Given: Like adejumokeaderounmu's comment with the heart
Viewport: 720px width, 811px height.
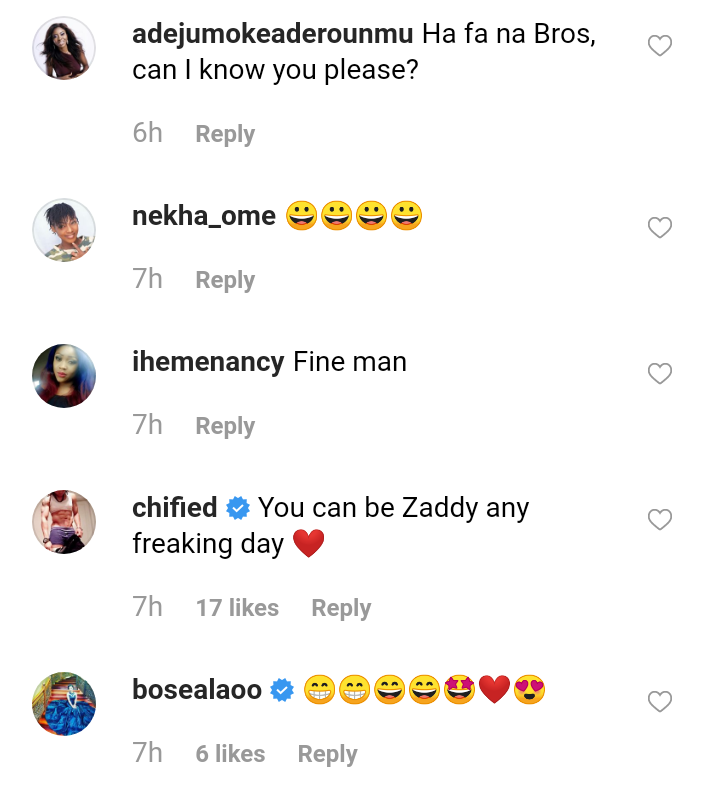Looking at the screenshot, I should [660, 46].
